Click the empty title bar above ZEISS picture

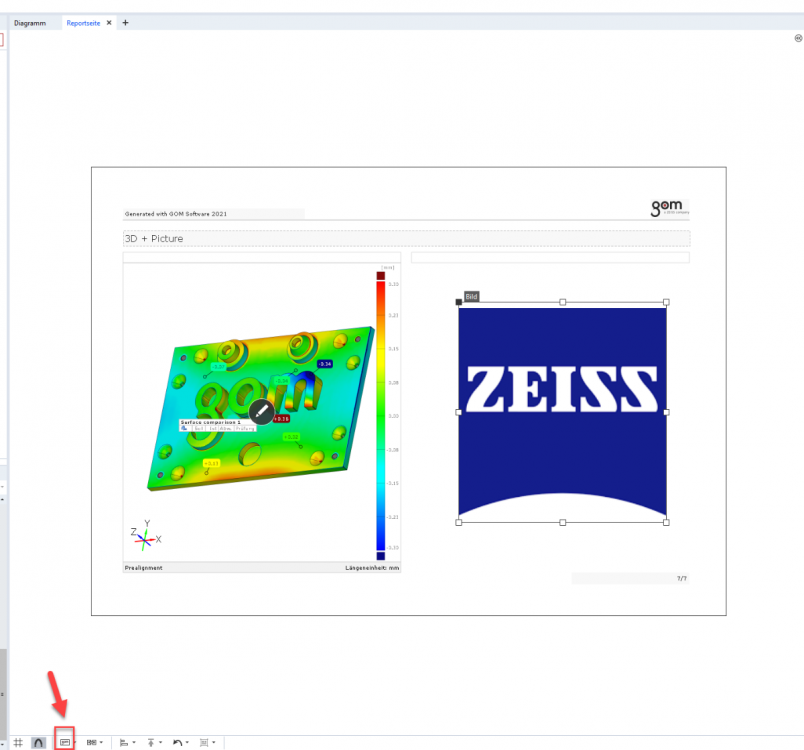tap(550, 257)
